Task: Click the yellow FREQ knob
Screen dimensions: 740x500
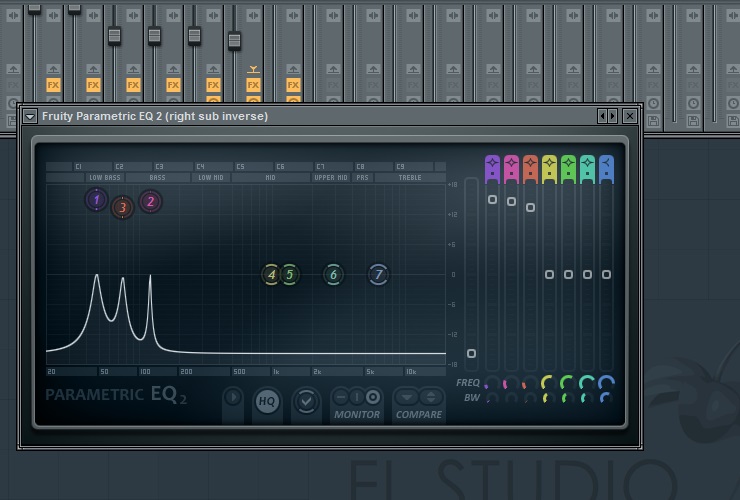Action: point(549,383)
